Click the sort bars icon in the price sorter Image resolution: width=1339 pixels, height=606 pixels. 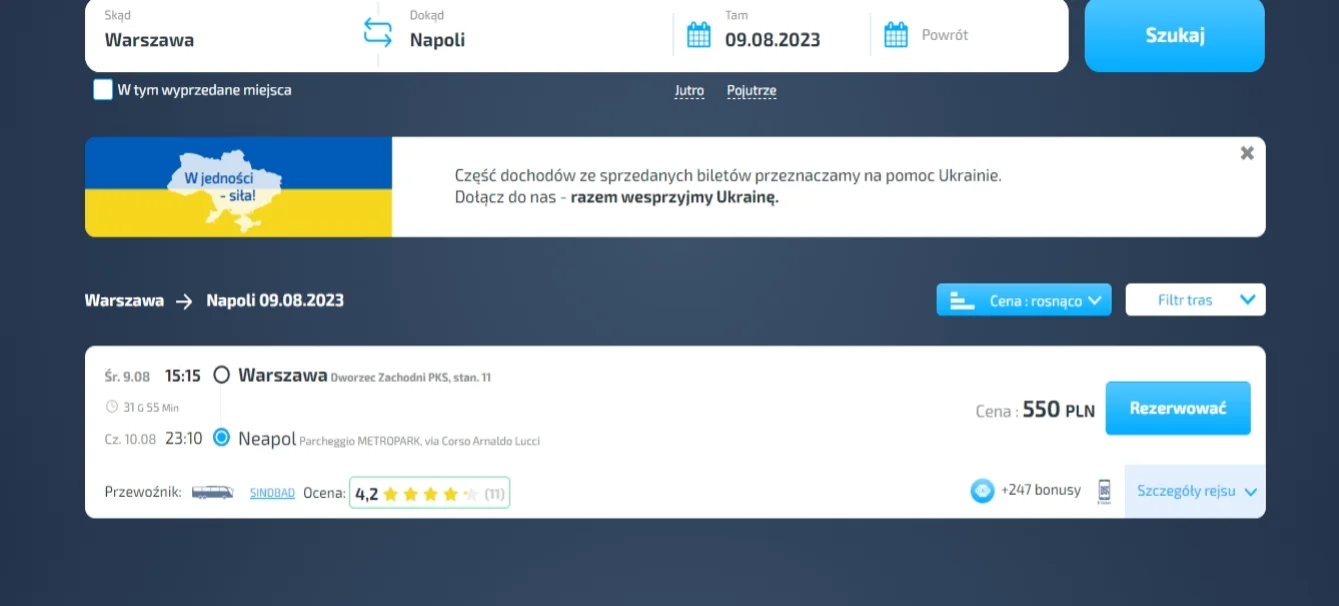962,300
